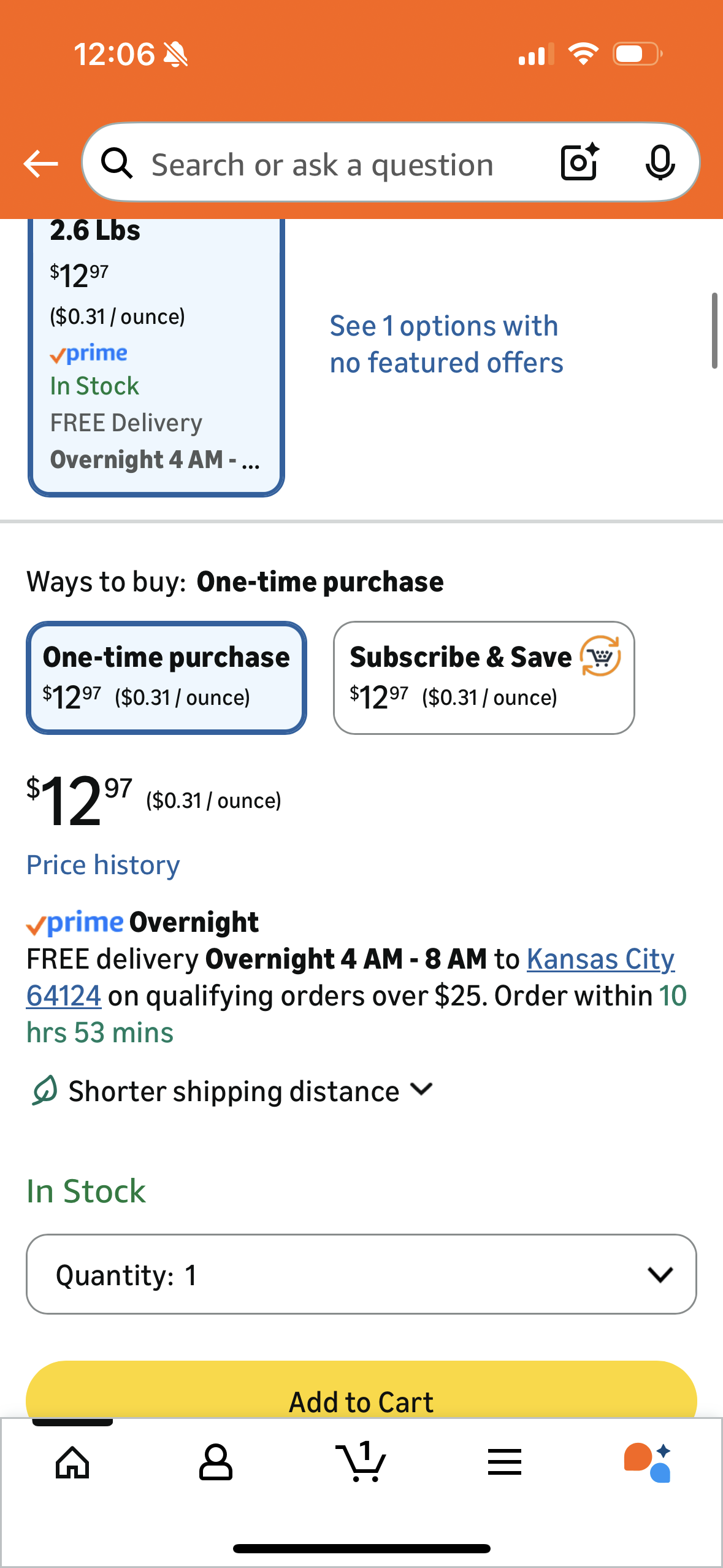The width and height of the screenshot is (723, 1568).
Task: Choose Subscribe & Save option
Action: point(483,677)
